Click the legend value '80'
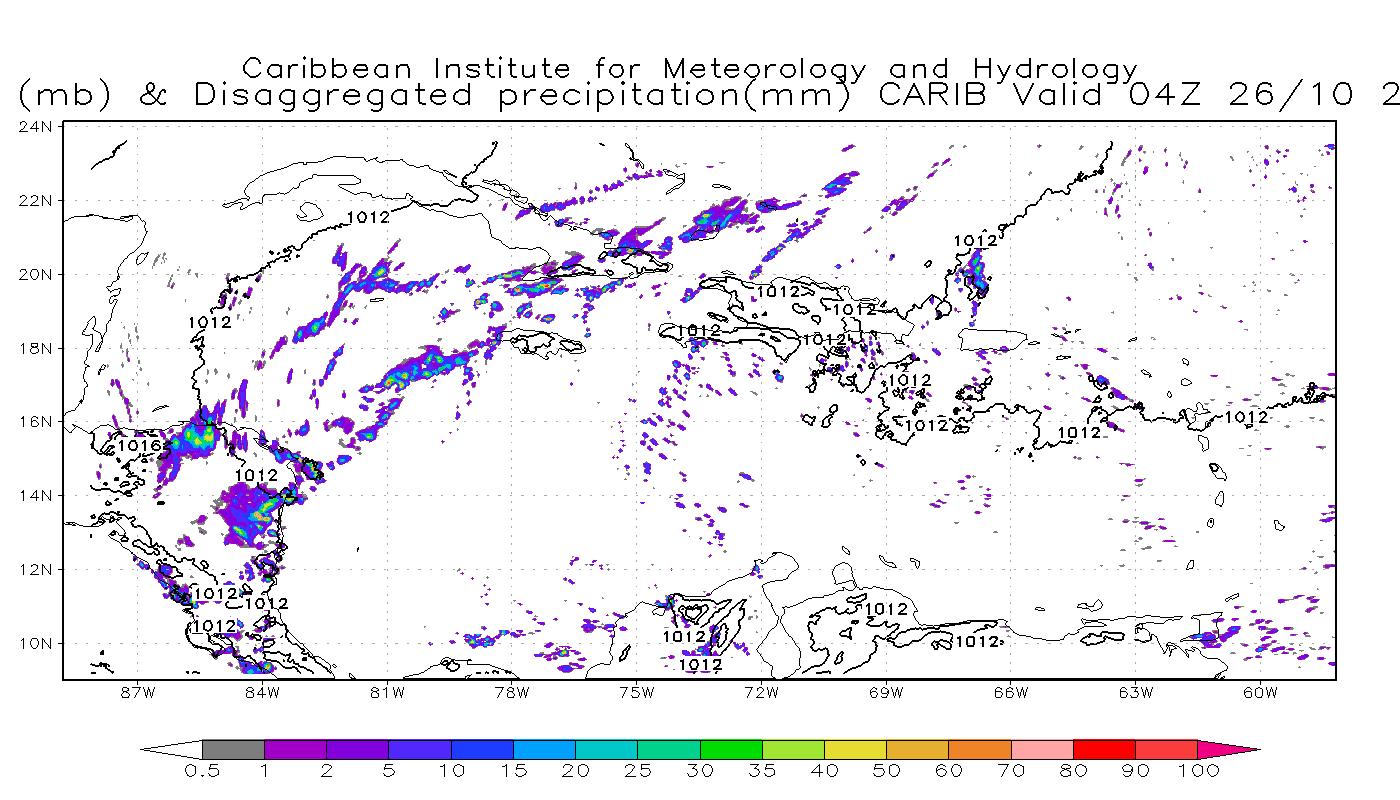Image resolution: width=1400 pixels, height=800 pixels. tap(1073, 772)
